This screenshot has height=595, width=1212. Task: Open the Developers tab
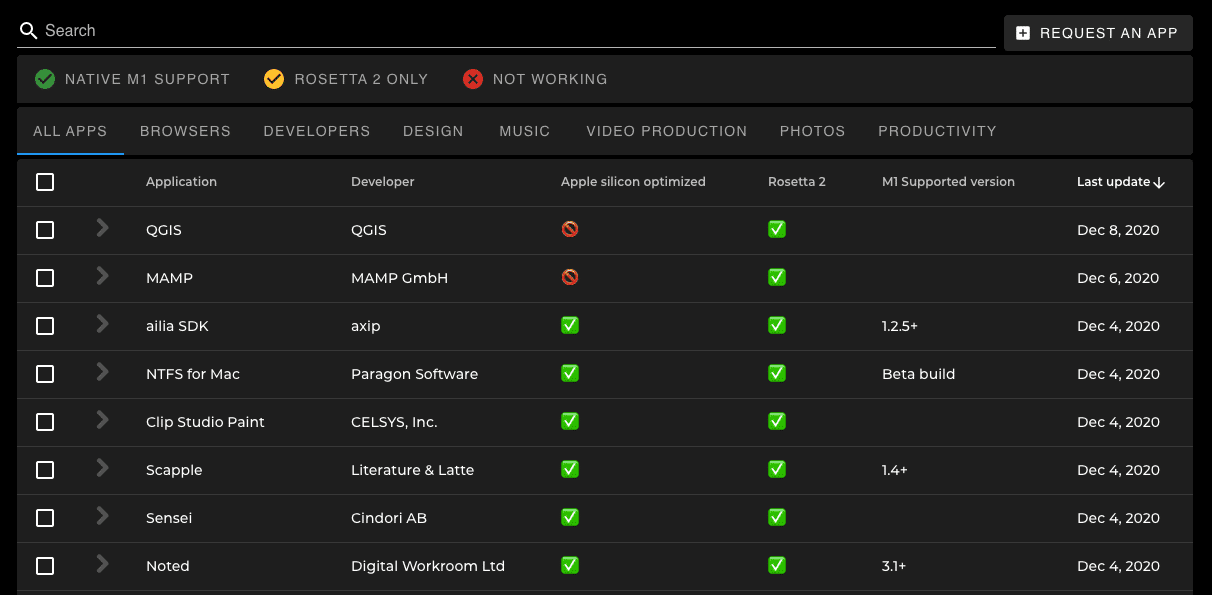[317, 131]
